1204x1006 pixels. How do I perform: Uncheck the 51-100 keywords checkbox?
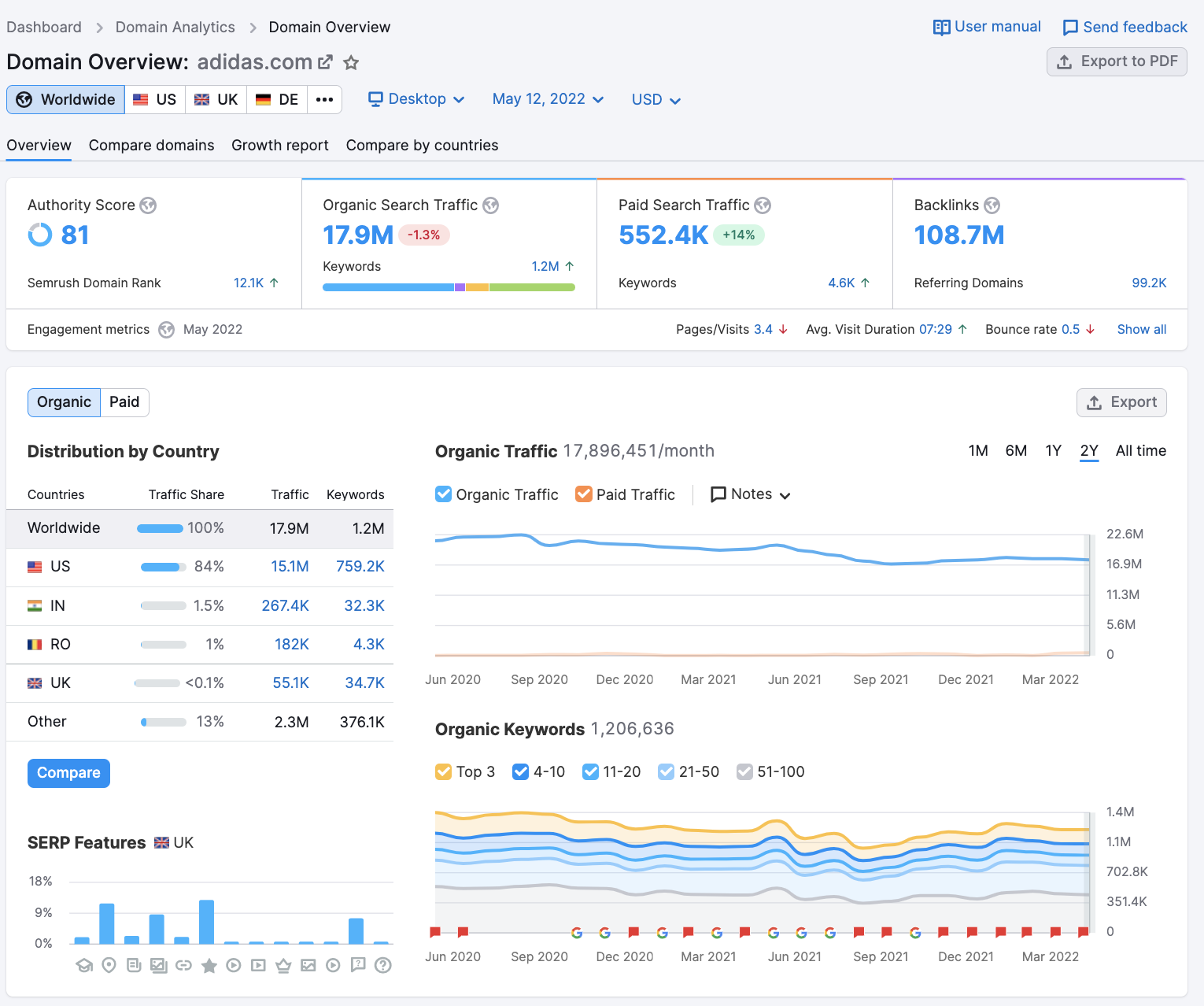click(744, 772)
